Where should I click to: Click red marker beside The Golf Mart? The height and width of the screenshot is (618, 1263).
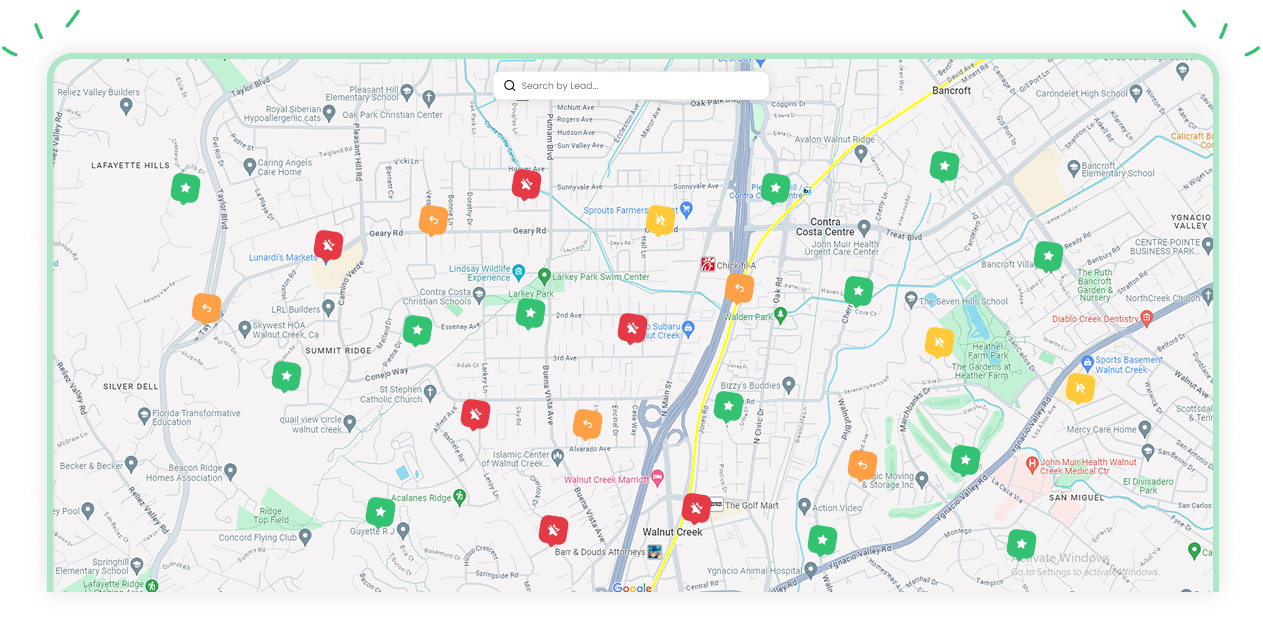696,509
